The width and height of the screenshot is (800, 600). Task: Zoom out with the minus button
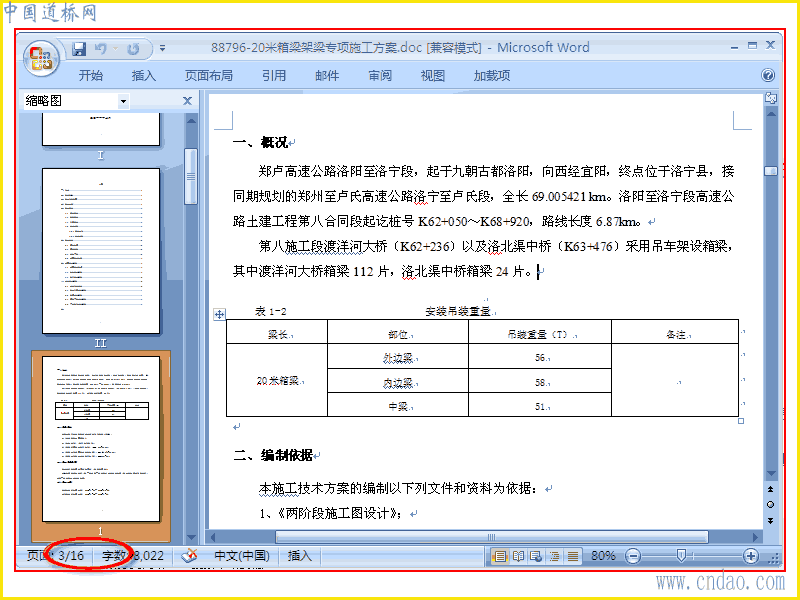click(x=633, y=556)
